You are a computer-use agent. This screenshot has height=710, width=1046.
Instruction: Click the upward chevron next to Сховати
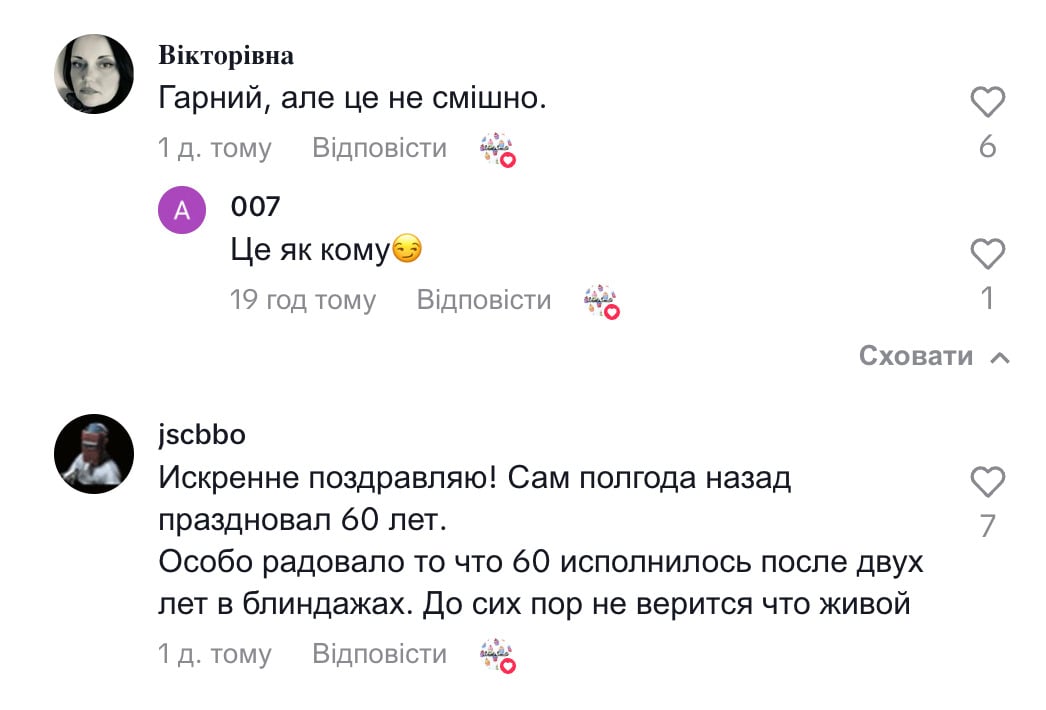1000,355
